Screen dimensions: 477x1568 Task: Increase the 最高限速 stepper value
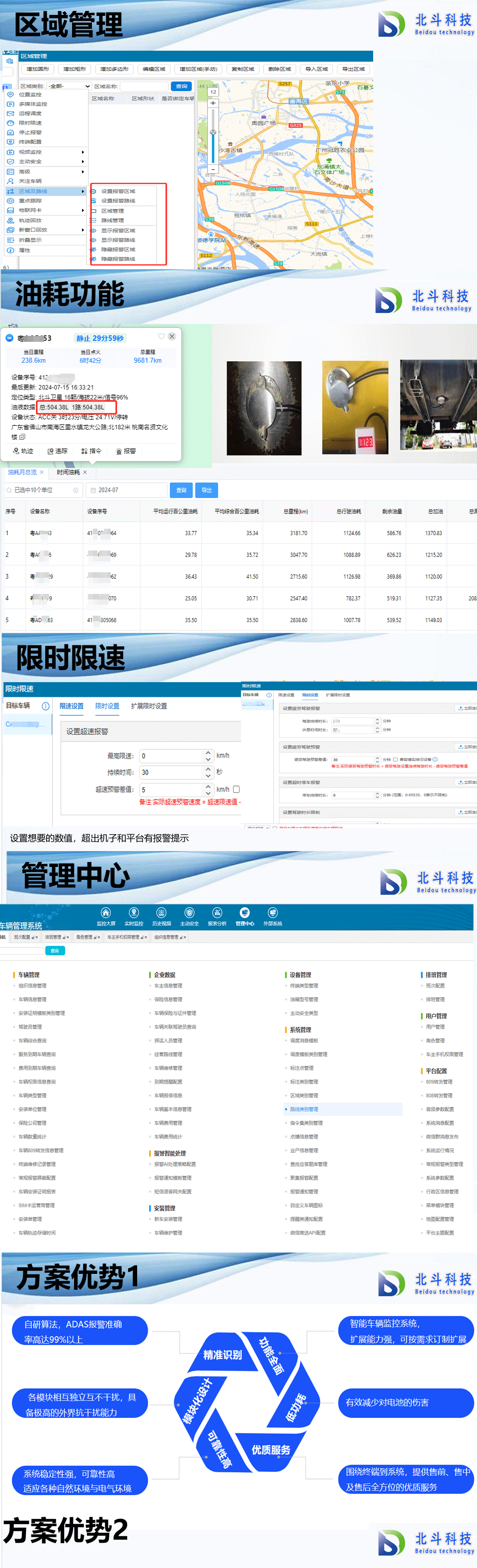tap(208, 752)
